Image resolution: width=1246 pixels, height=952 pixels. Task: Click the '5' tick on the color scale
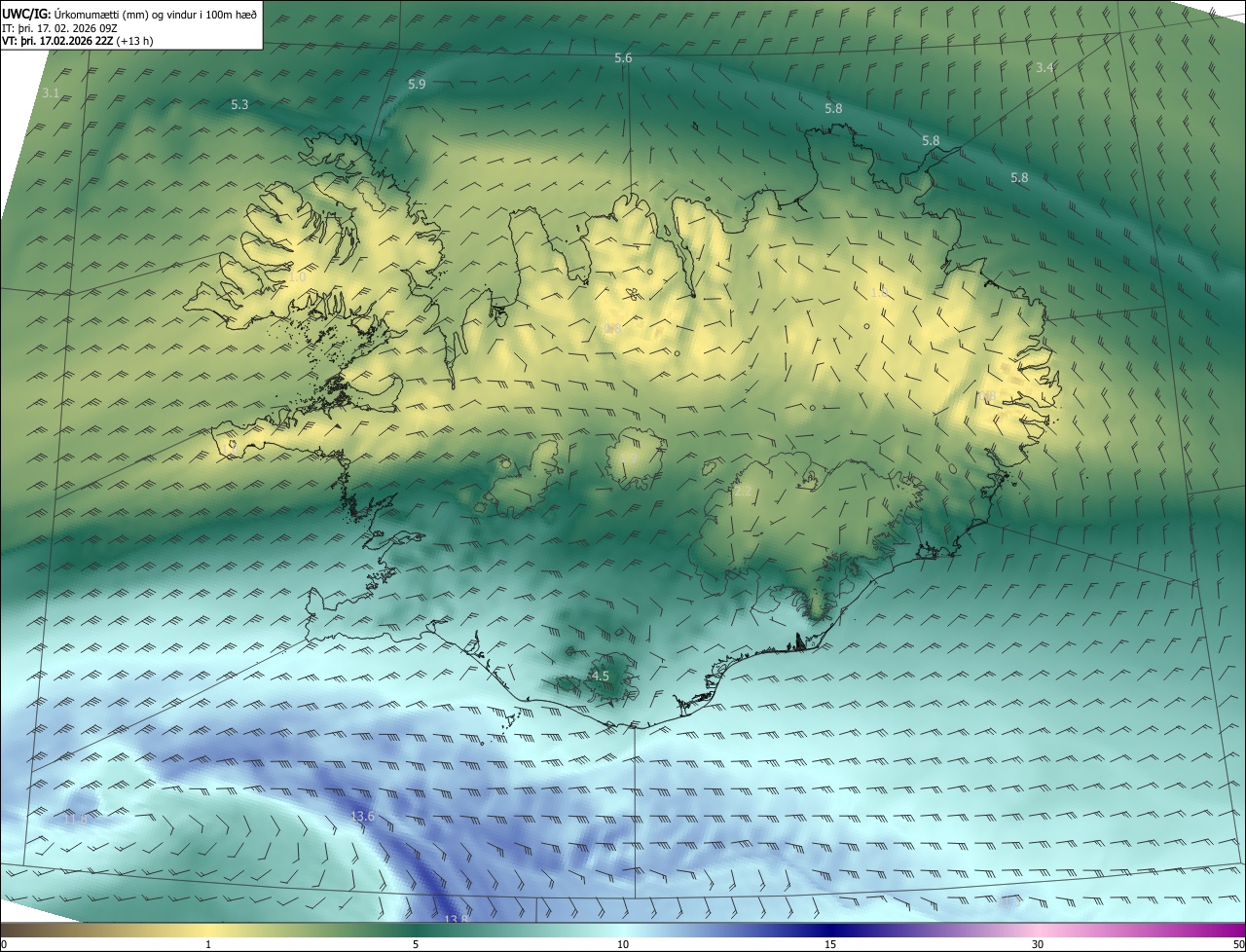tap(416, 944)
